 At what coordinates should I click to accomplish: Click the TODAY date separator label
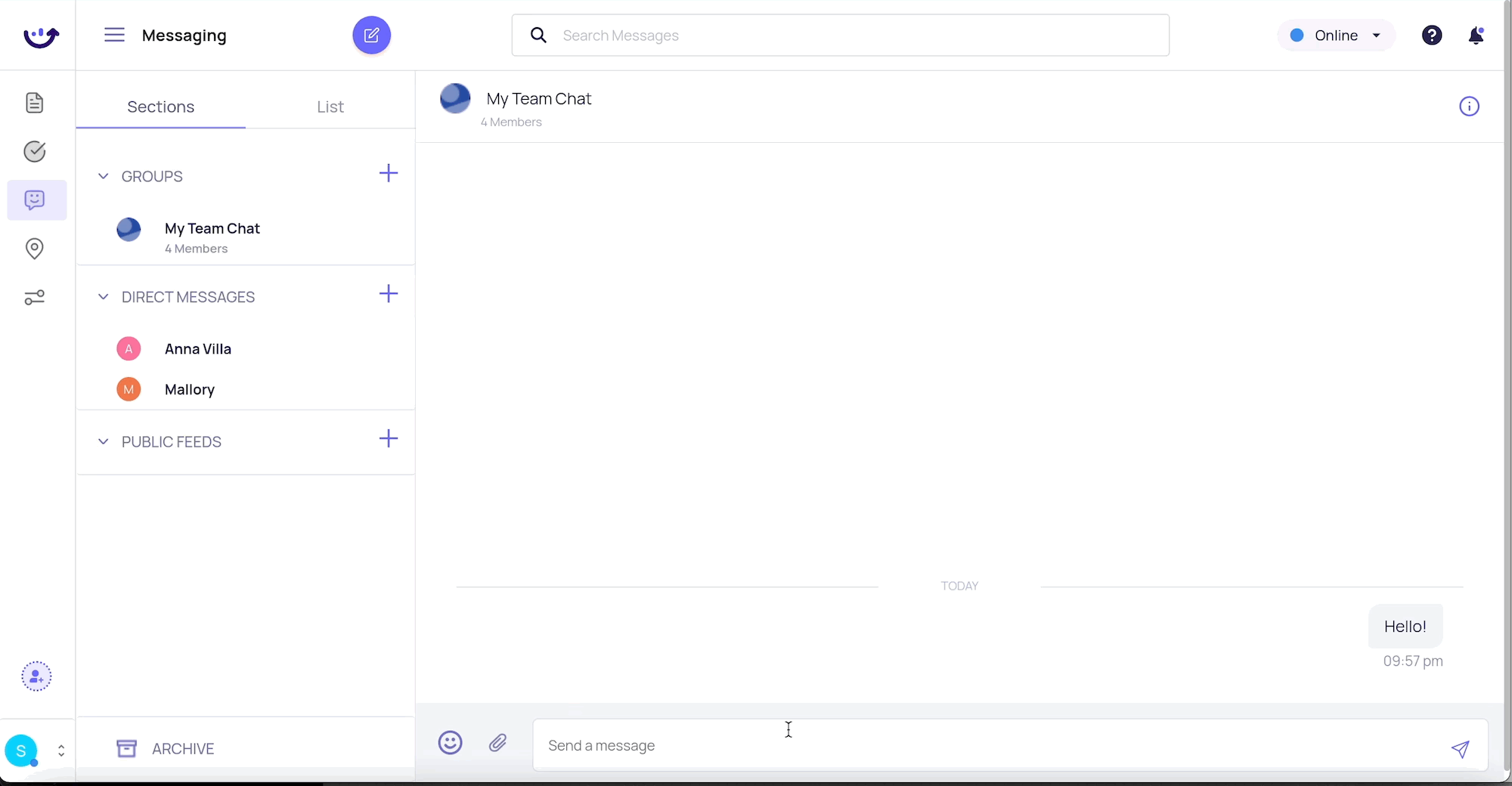959,586
